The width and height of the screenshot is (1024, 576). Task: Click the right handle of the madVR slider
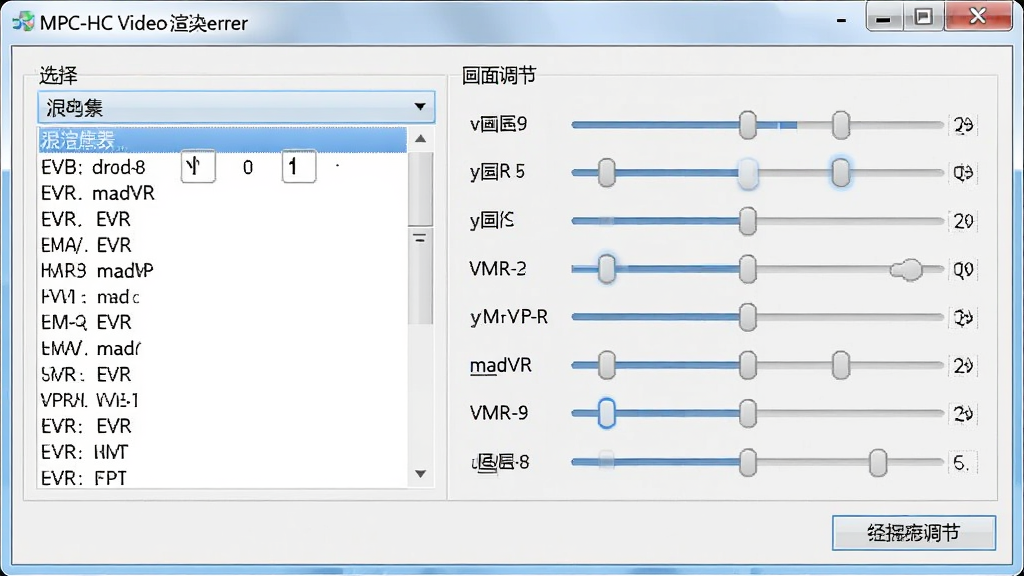pyautogui.click(x=841, y=365)
